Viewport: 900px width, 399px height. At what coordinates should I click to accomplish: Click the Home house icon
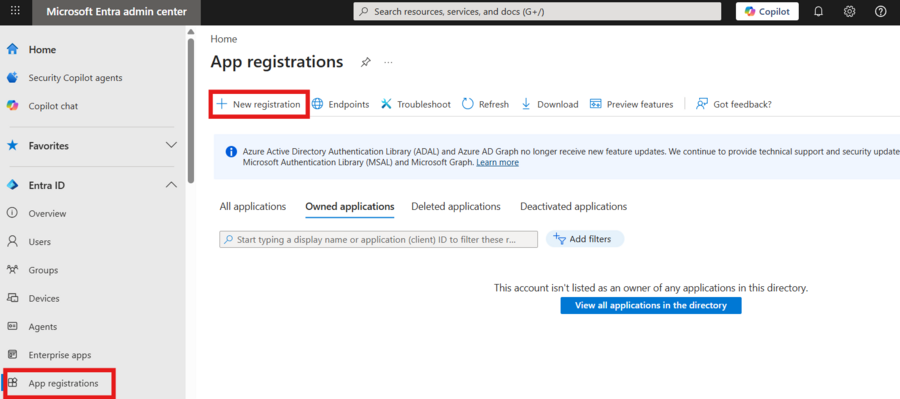click(x=12, y=49)
